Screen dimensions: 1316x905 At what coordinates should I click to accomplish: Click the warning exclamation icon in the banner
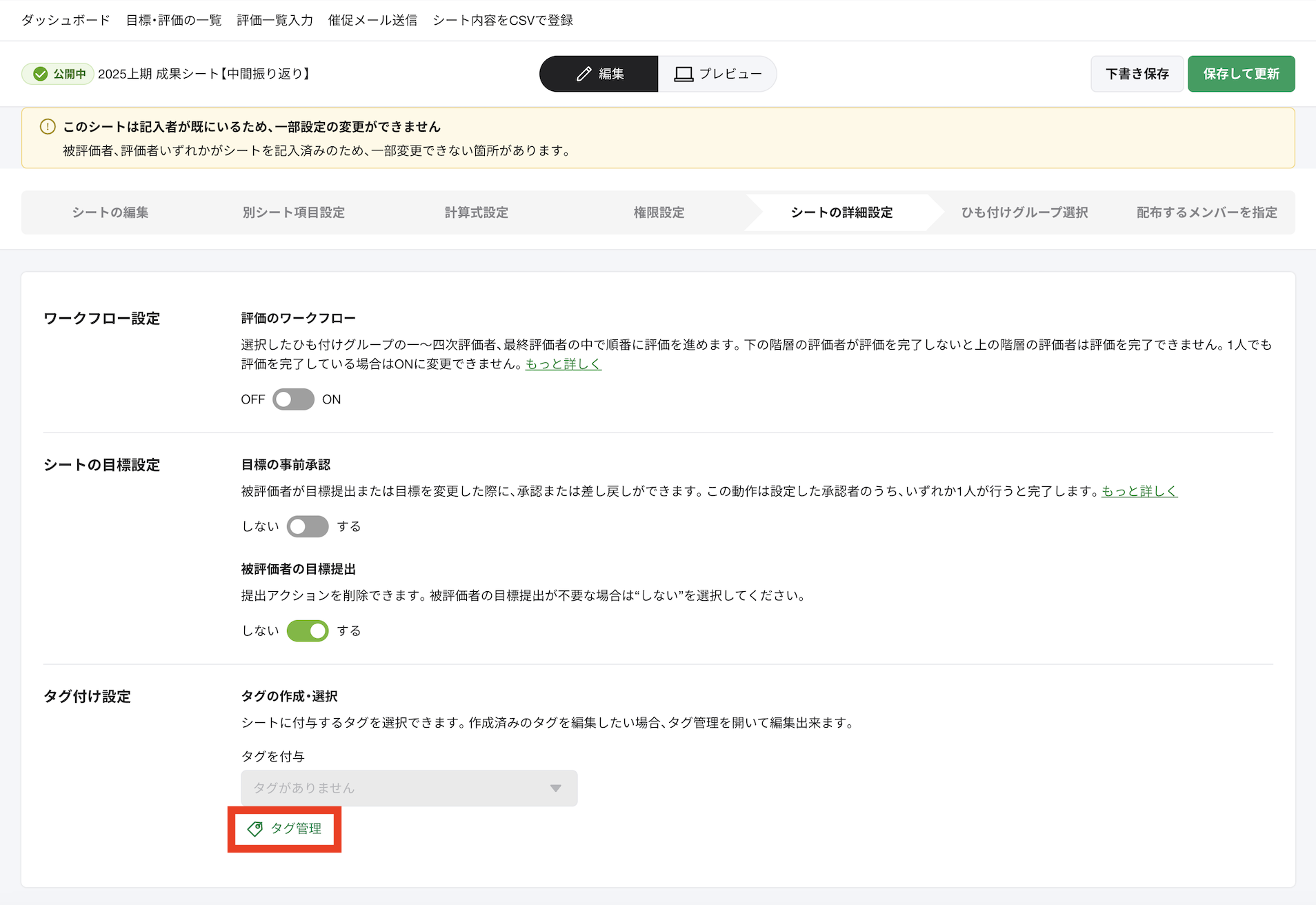(48, 127)
